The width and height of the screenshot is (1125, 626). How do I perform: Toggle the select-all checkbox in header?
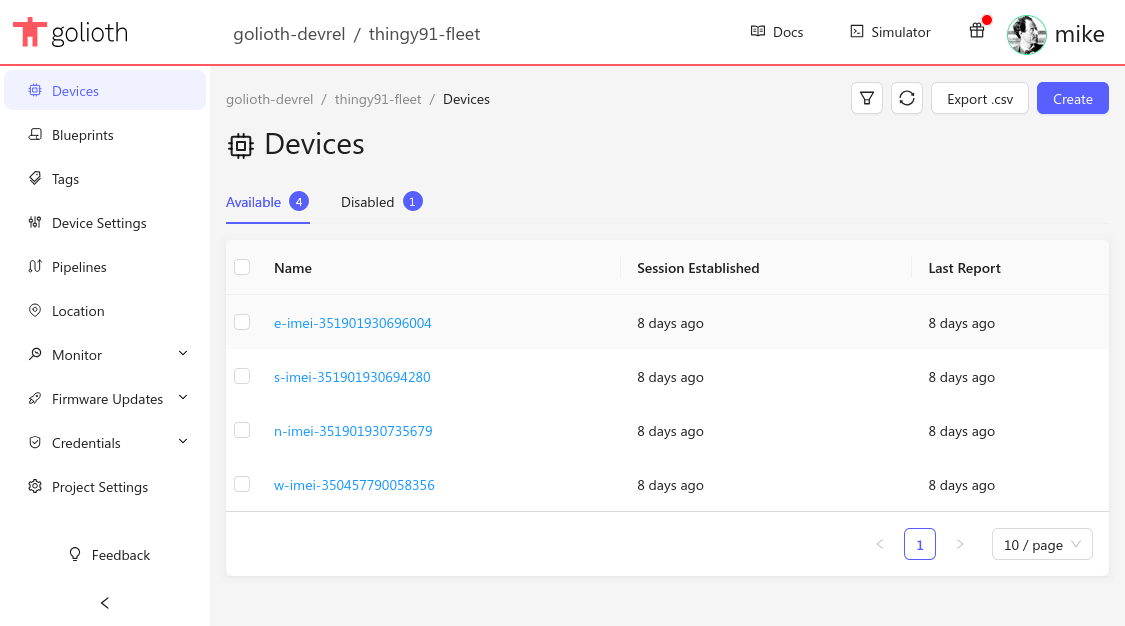(x=242, y=267)
